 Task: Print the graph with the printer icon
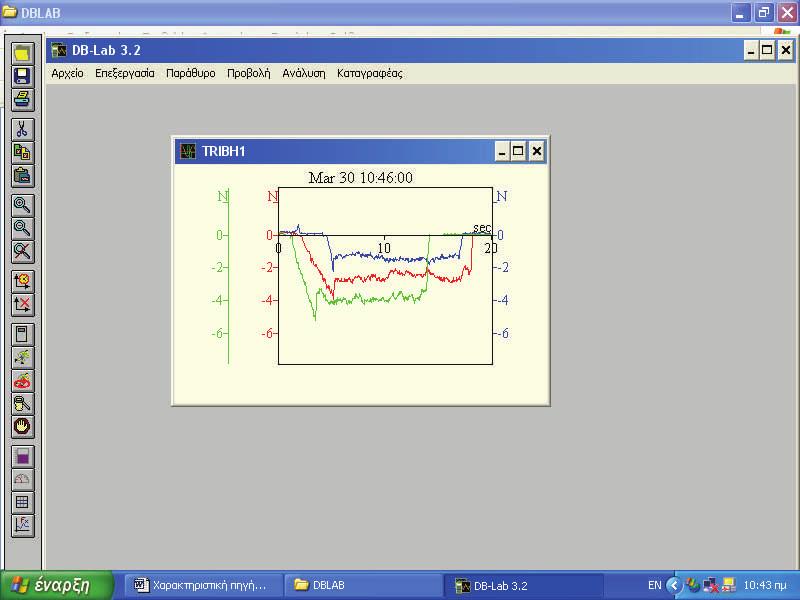click(22, 99)
